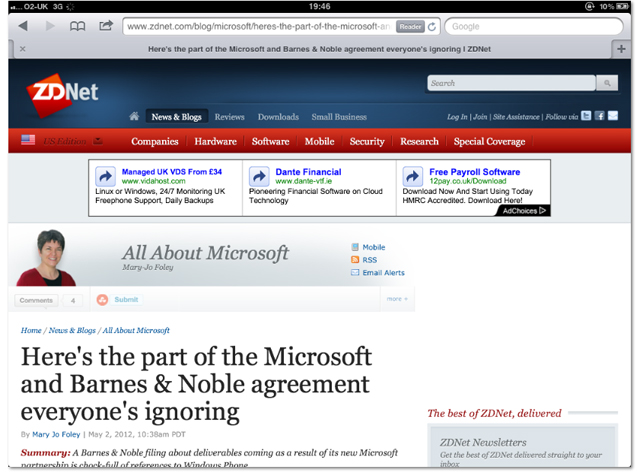Open the Free Payroll Software ad link
Viewport: 640px width, 473px height.
tap(474, 172)
